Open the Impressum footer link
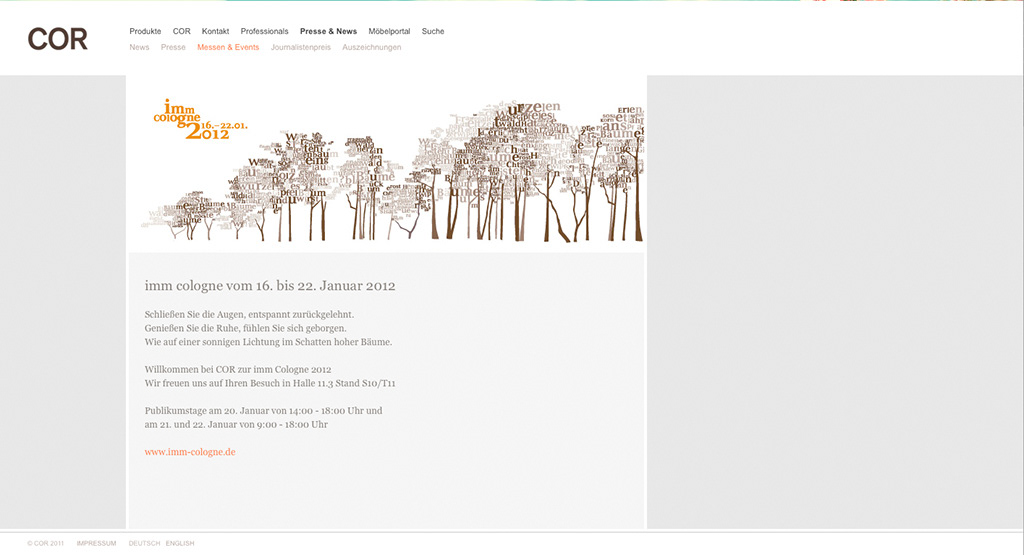1024x555 pixels. point(97,543)
